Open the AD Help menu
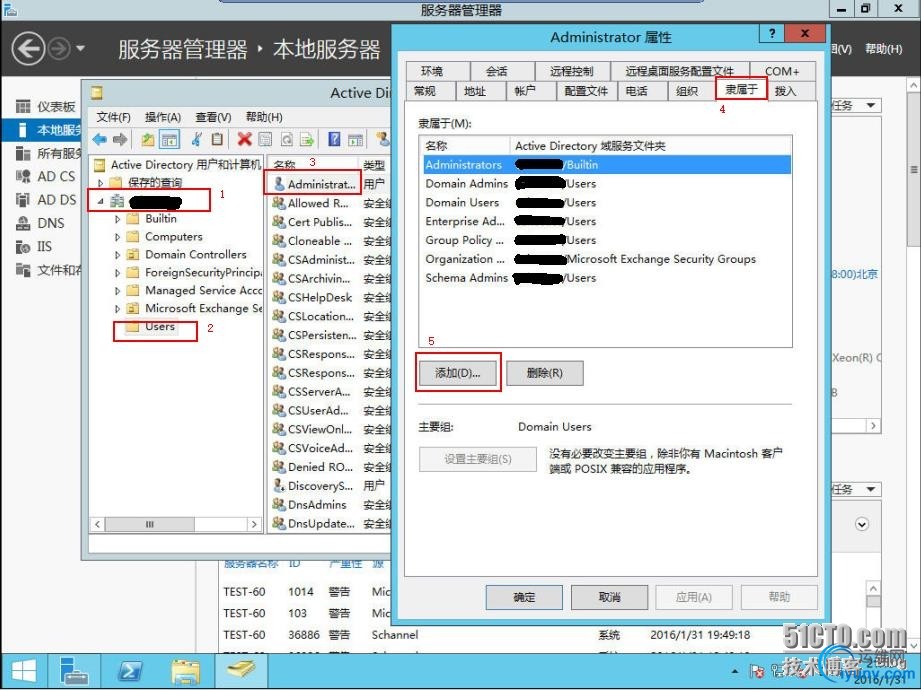Screen dimensions: 921x690 264,117
